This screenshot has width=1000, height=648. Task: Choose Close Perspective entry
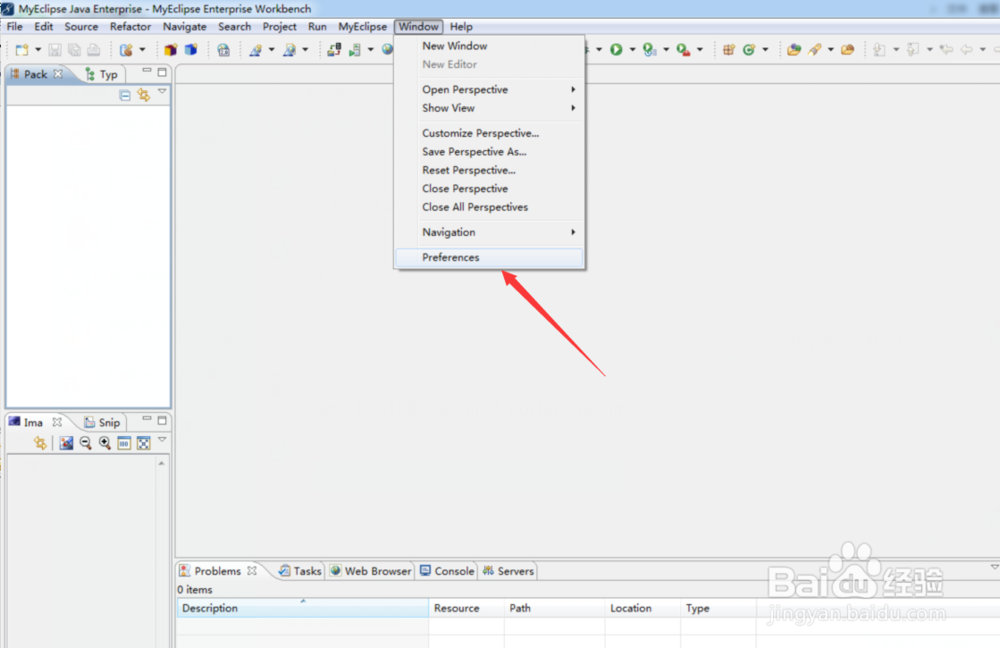pos(489,189)
